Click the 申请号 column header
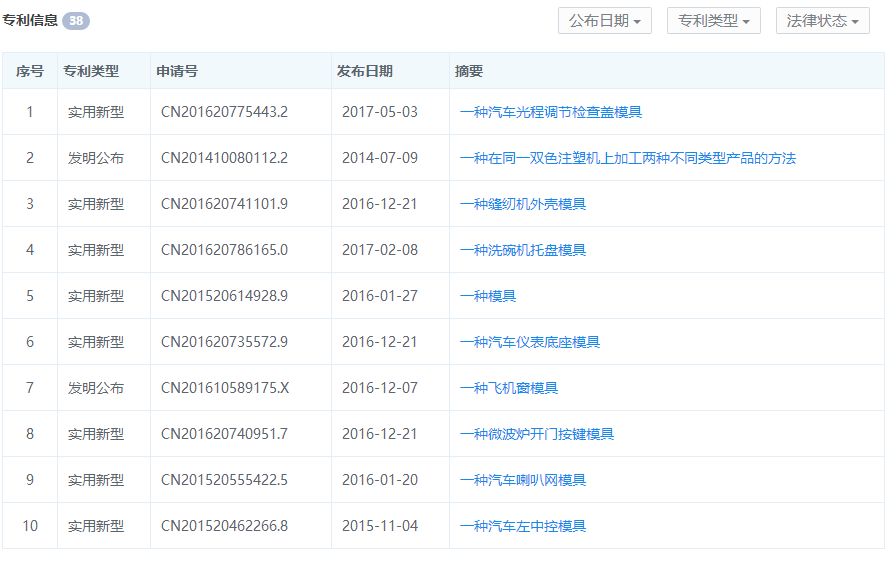 (176, 71)
